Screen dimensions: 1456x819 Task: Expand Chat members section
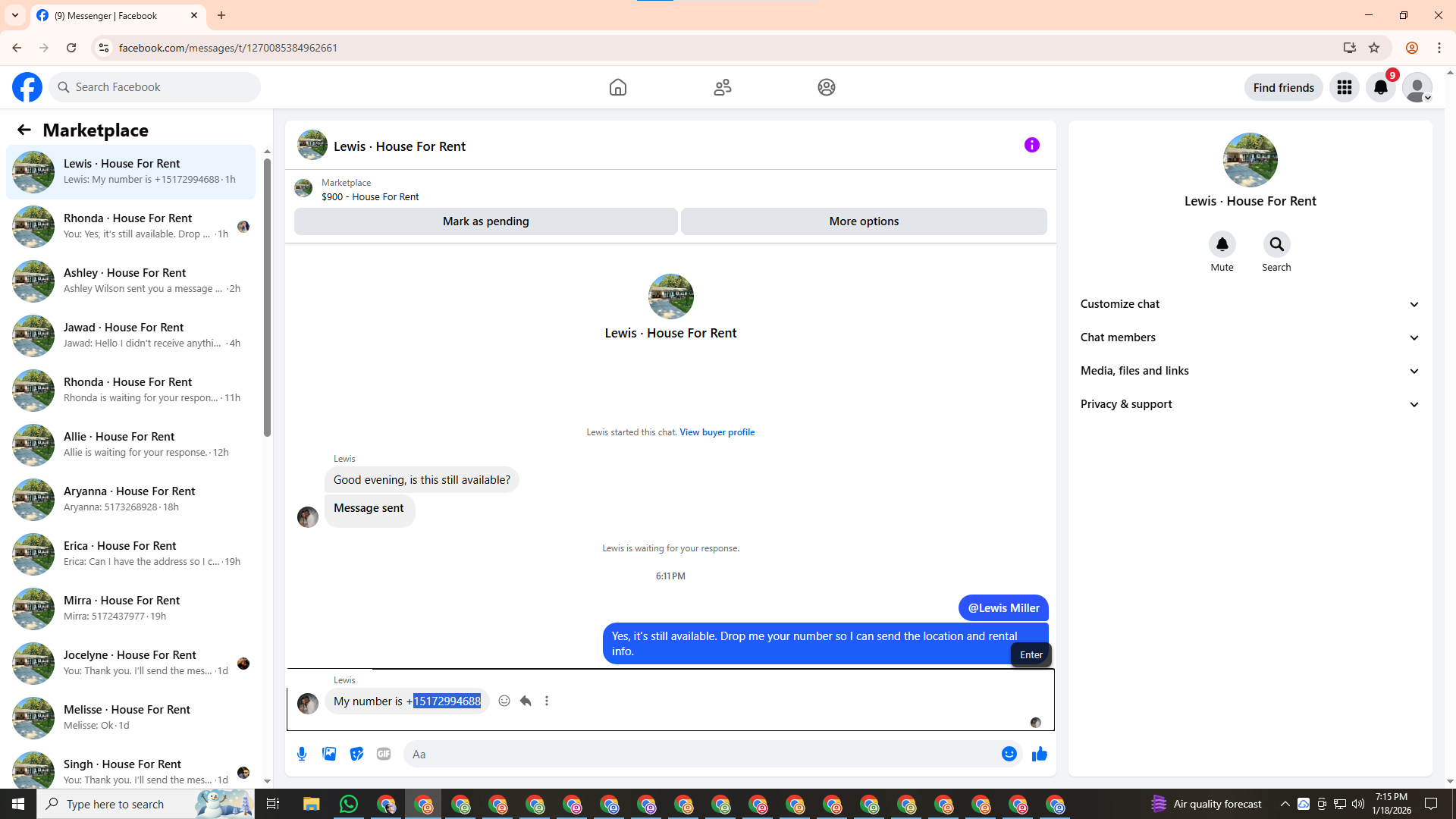(x=1250, y=337)
